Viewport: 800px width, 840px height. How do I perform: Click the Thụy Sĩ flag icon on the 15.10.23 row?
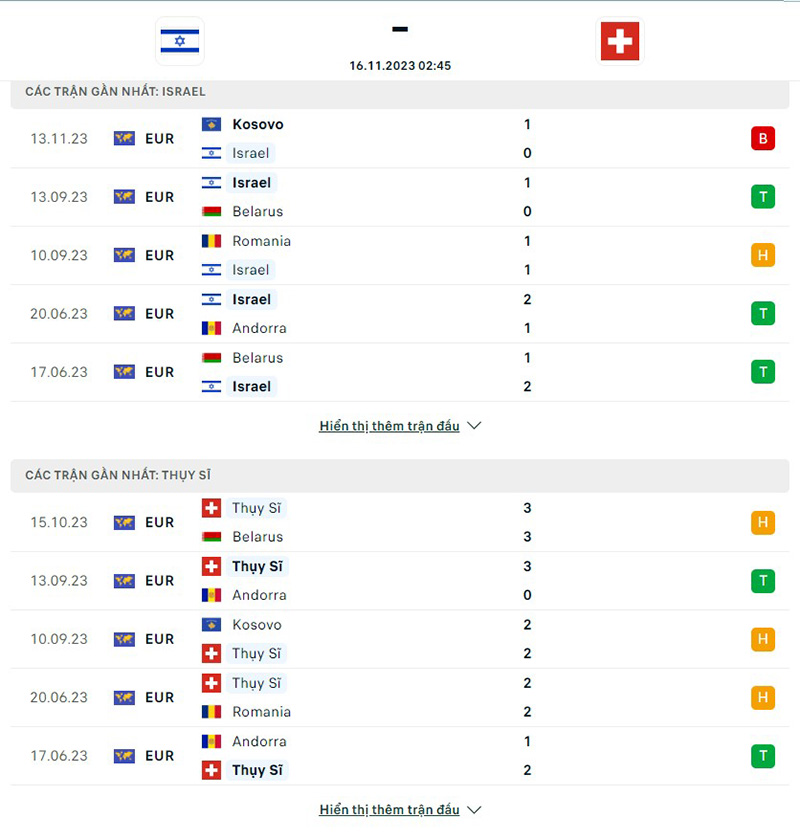click(211, 508)
